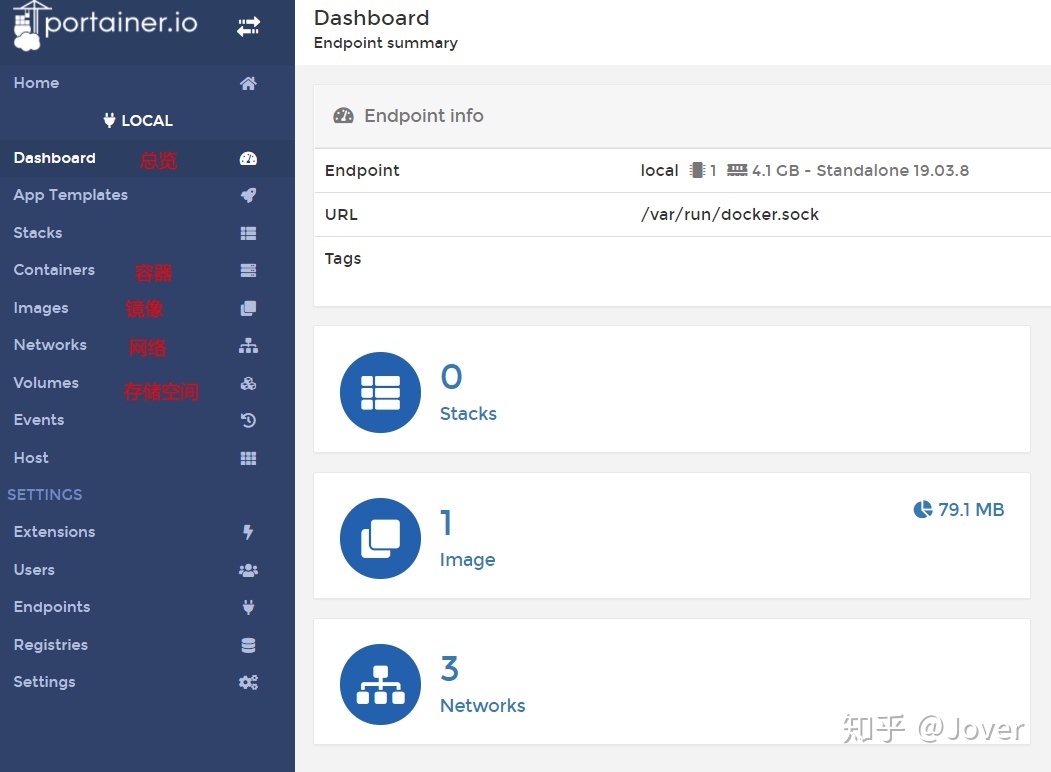Open Registries in the sidebar

147,645
